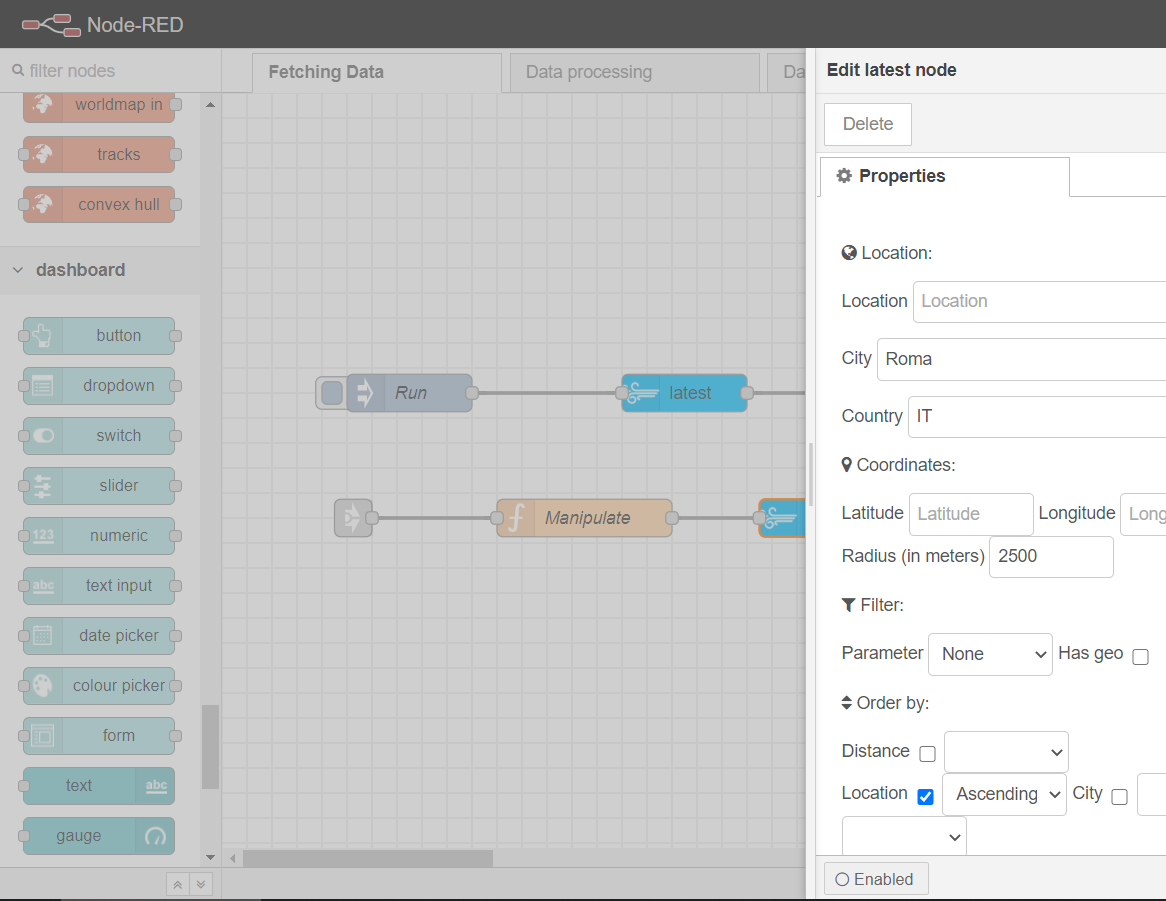Image resolution: width=1166 pixels, height=901 pixels.
Task: Click the colour picker palette icon
Action: [x=42, y=686]
